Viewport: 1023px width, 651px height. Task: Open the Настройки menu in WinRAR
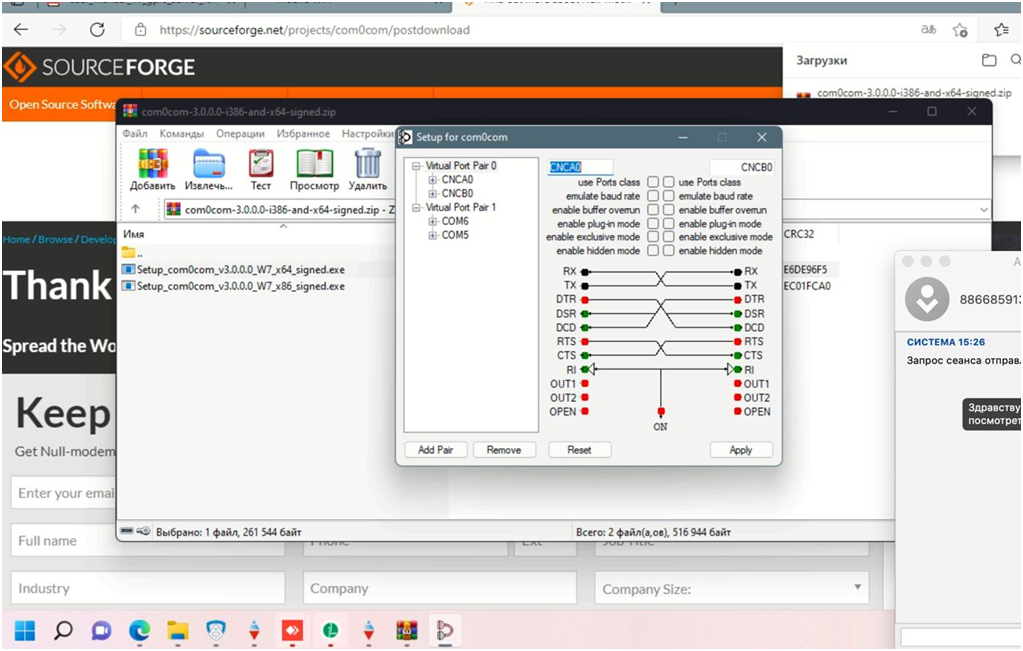point(367,134)
